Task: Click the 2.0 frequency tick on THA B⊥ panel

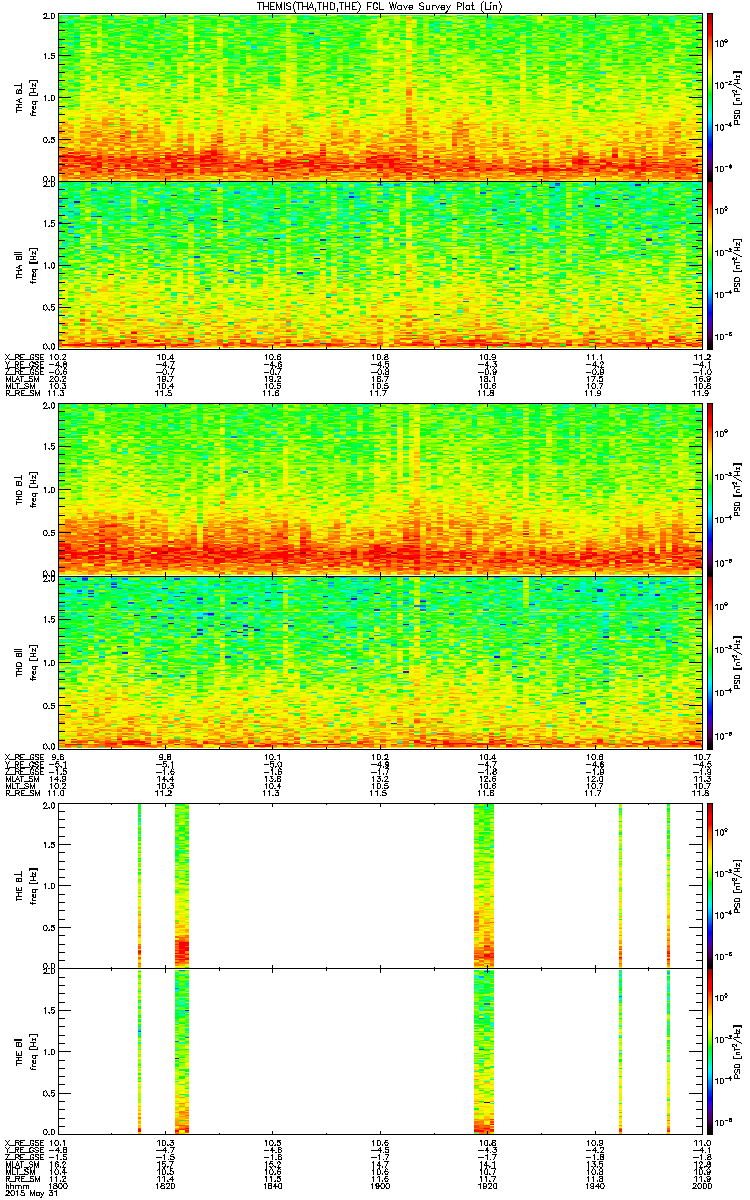Action: click(48, 18)
